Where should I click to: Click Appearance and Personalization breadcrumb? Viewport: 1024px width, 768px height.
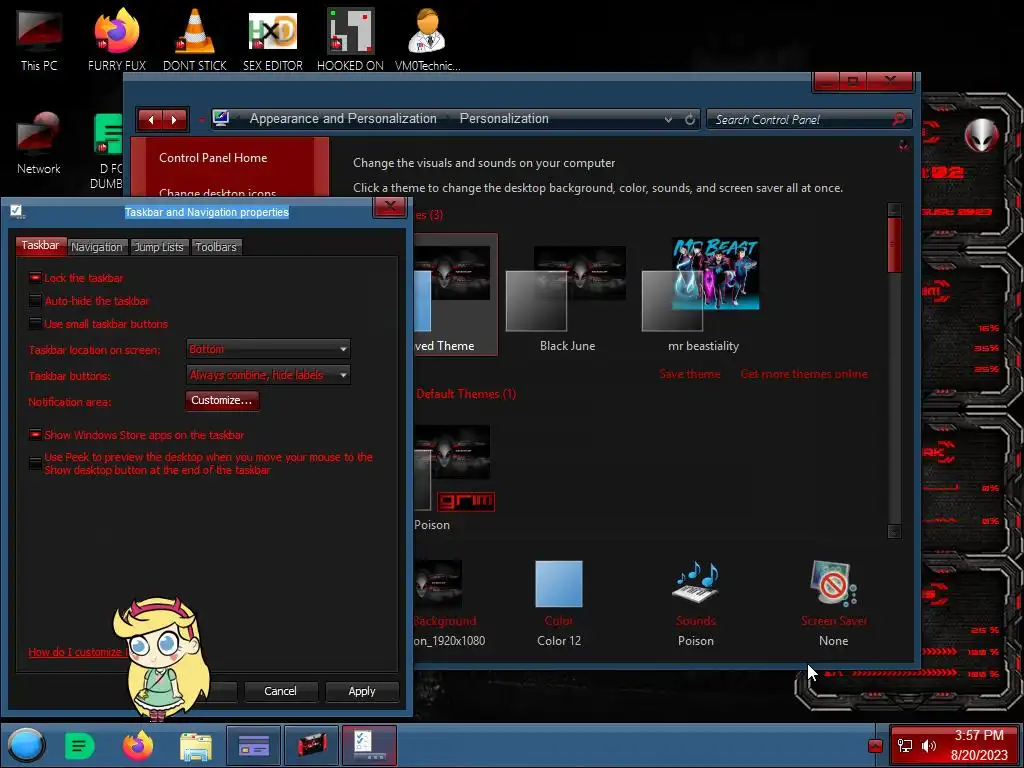pos(343,119)
